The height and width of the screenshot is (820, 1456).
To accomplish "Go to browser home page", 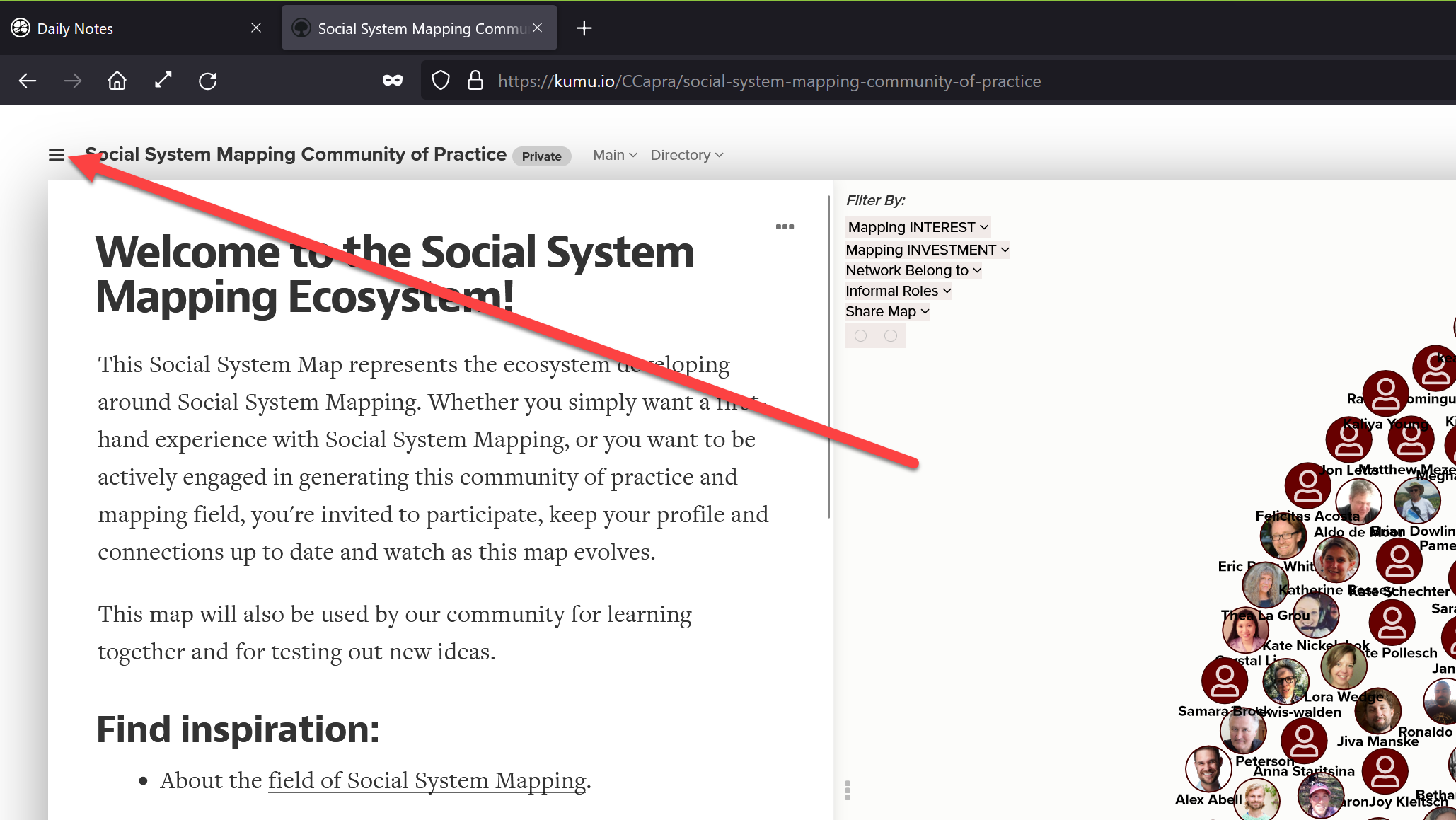I will (x=117, y=81).
